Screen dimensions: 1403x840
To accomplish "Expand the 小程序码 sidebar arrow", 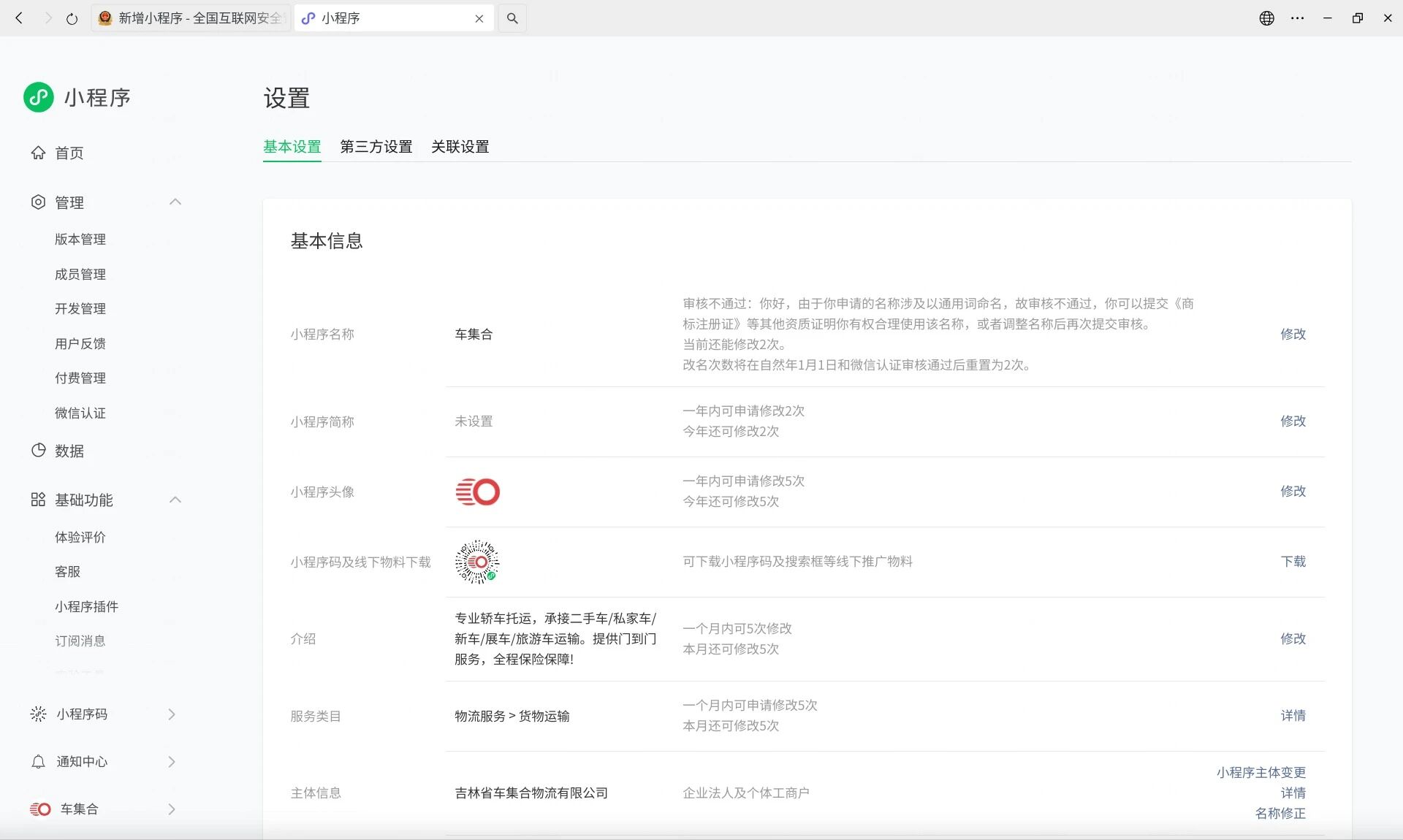I will 172,714.
